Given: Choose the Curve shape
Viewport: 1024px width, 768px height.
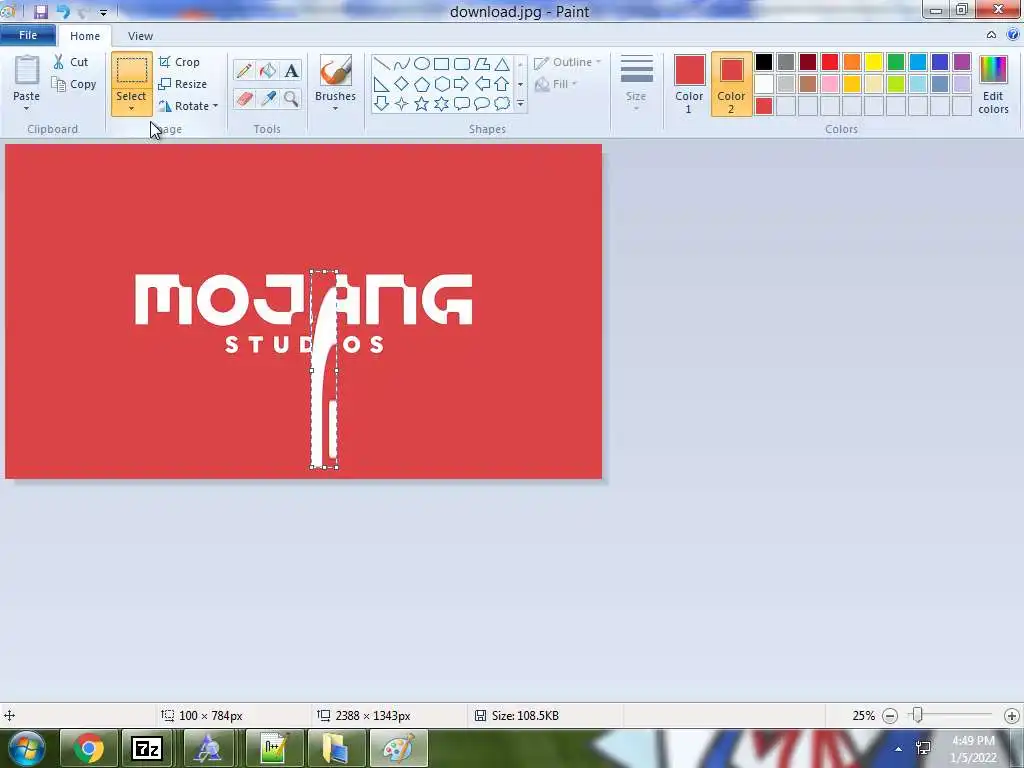Looking at the screenshot, I should tap(402, 63).
